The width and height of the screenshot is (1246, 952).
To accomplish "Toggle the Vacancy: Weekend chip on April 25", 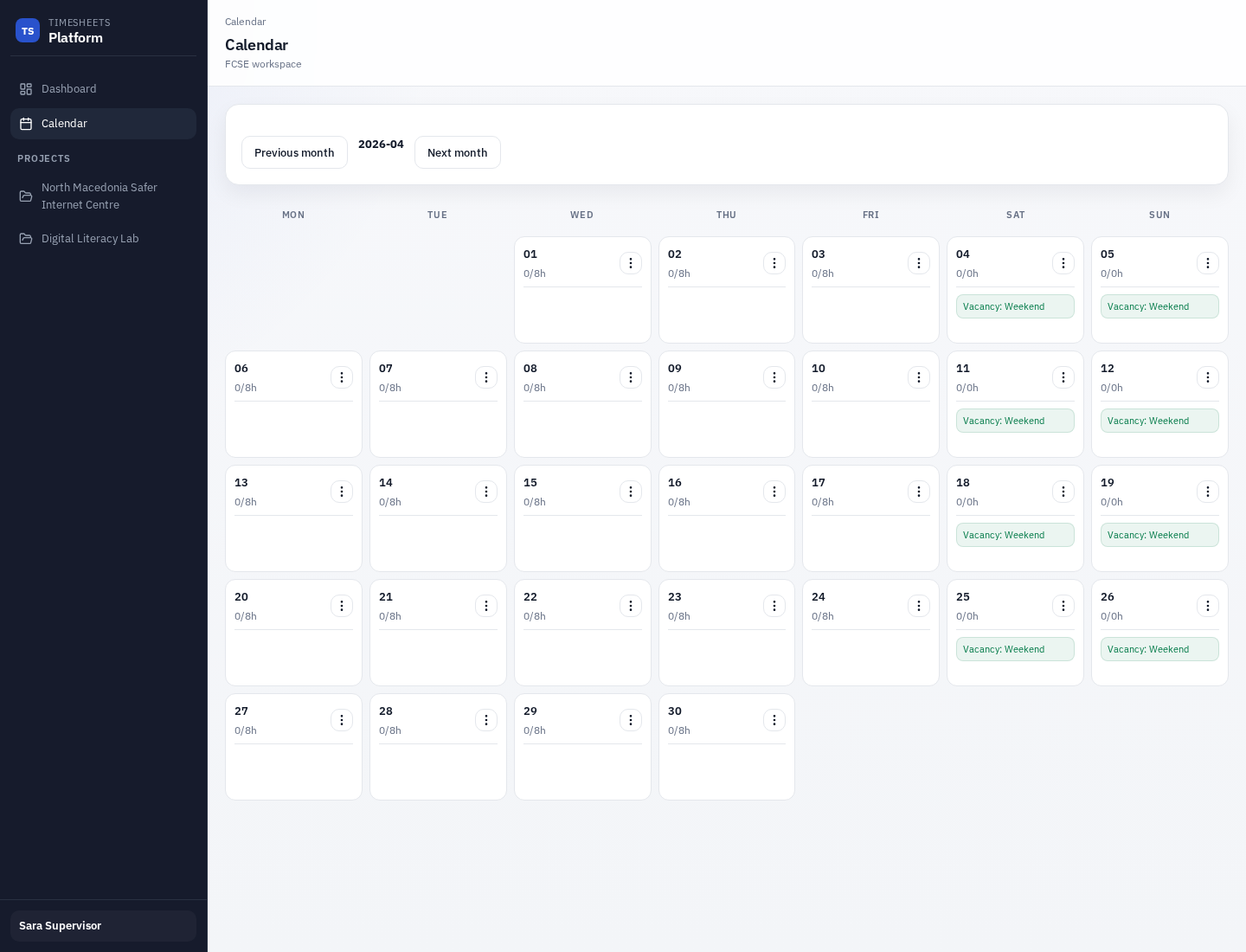I will click(x=1015, y=649).
